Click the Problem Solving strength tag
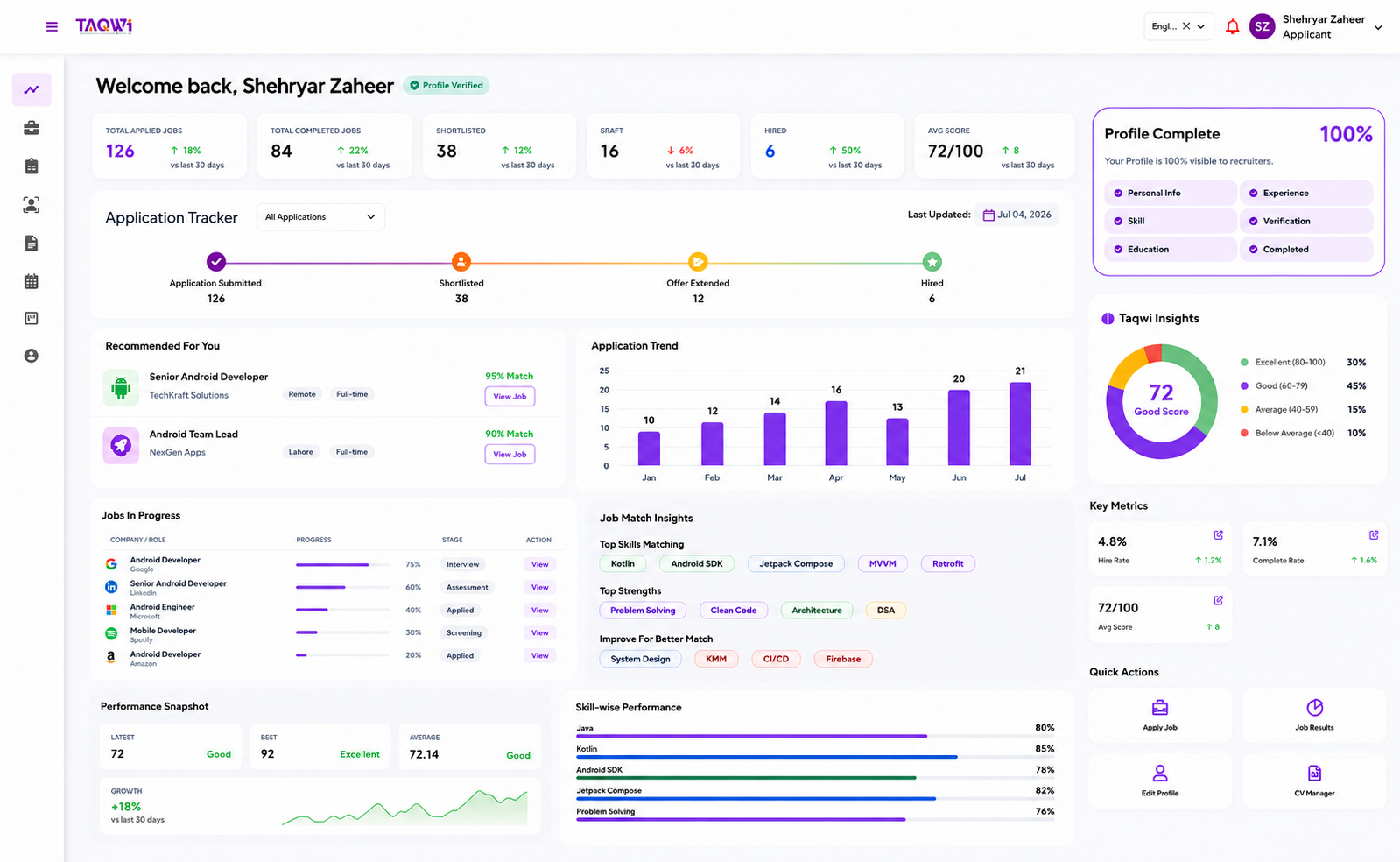This screenshot has height=862, width=1400. 643,611
